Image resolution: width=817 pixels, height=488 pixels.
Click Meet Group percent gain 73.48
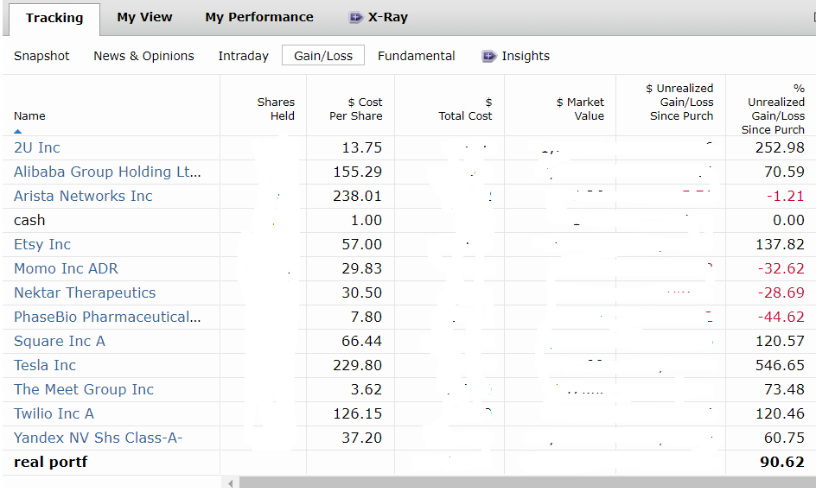click(784, 390)
